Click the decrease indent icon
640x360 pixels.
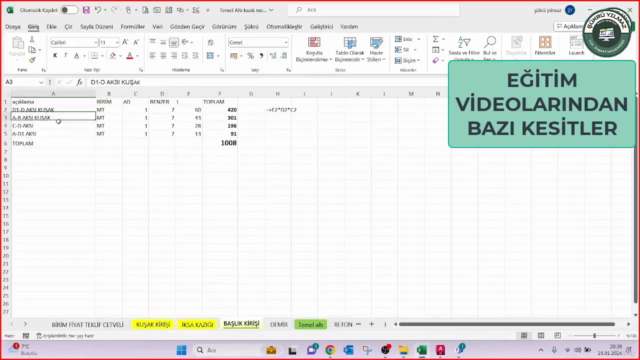point(184,56)
